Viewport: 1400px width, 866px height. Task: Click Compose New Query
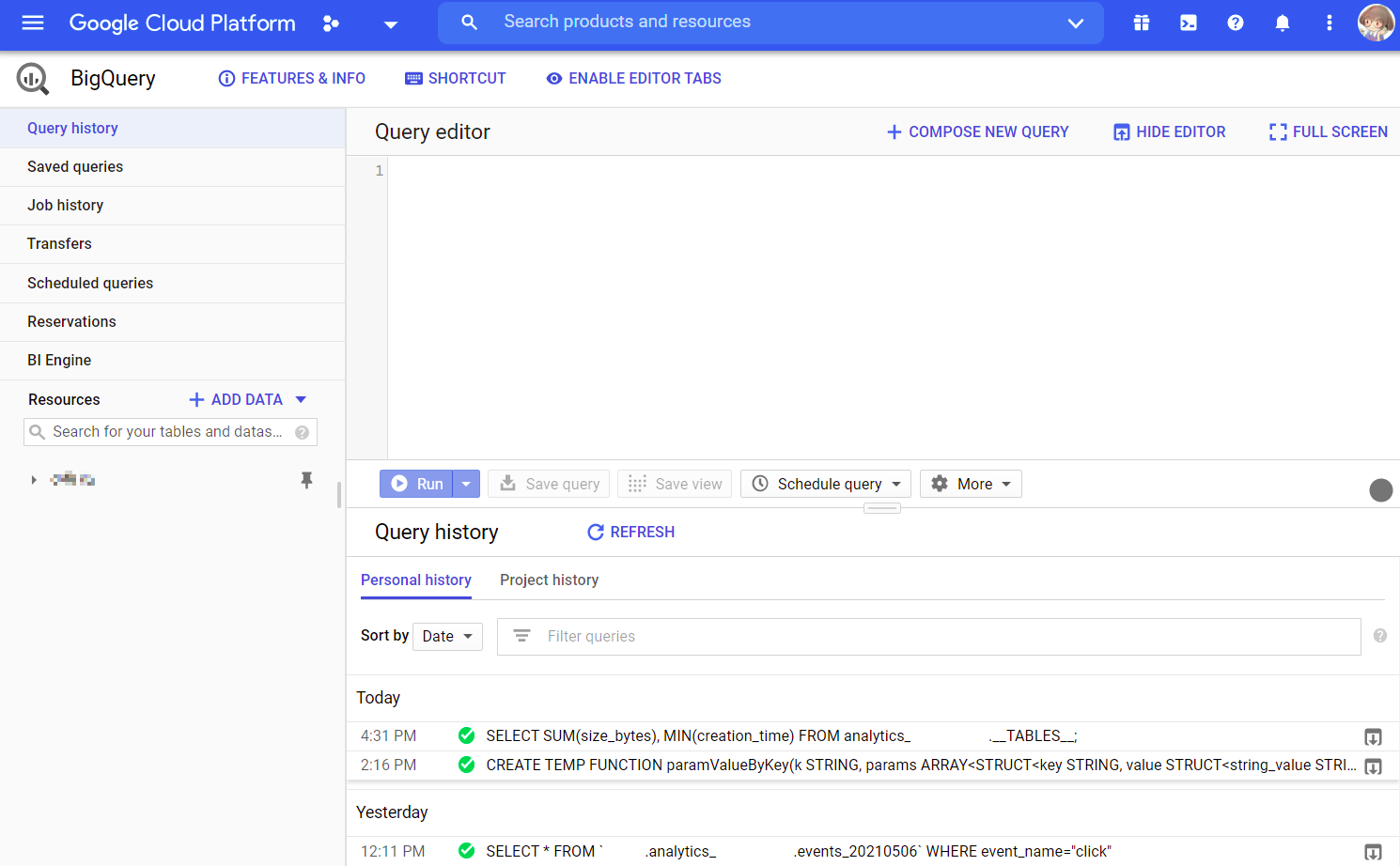[x=977, y=132]
